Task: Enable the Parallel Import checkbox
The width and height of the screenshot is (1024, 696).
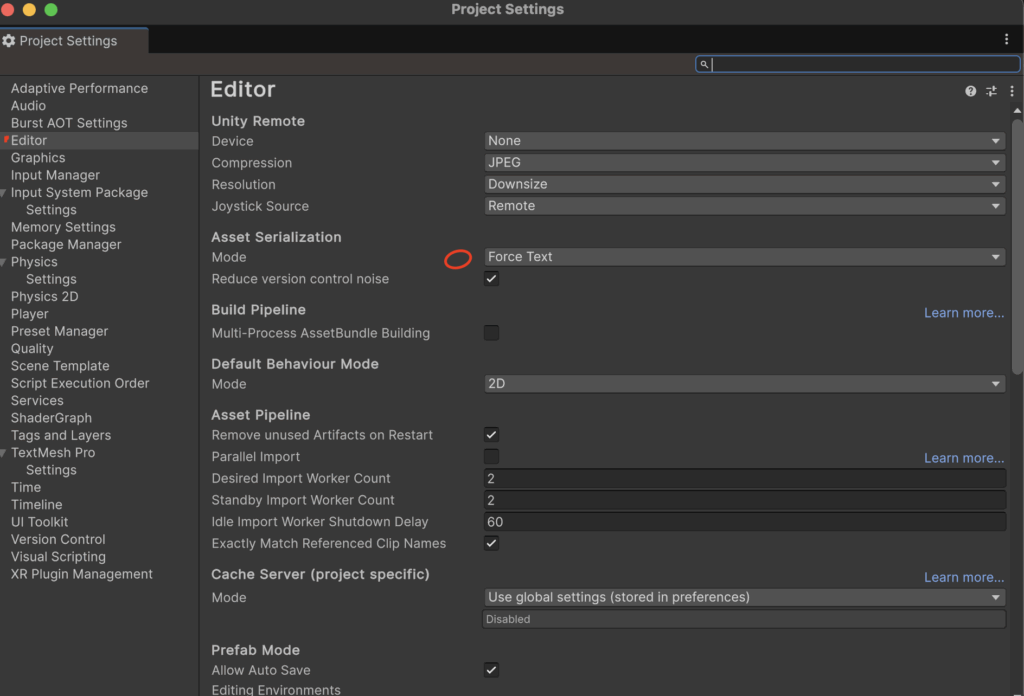Action: 491,456
